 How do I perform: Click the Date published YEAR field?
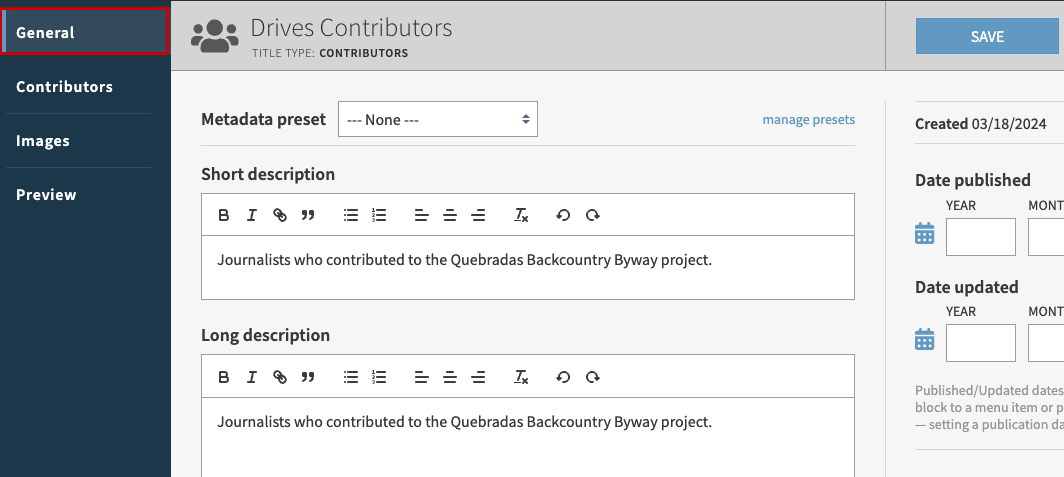980,237
